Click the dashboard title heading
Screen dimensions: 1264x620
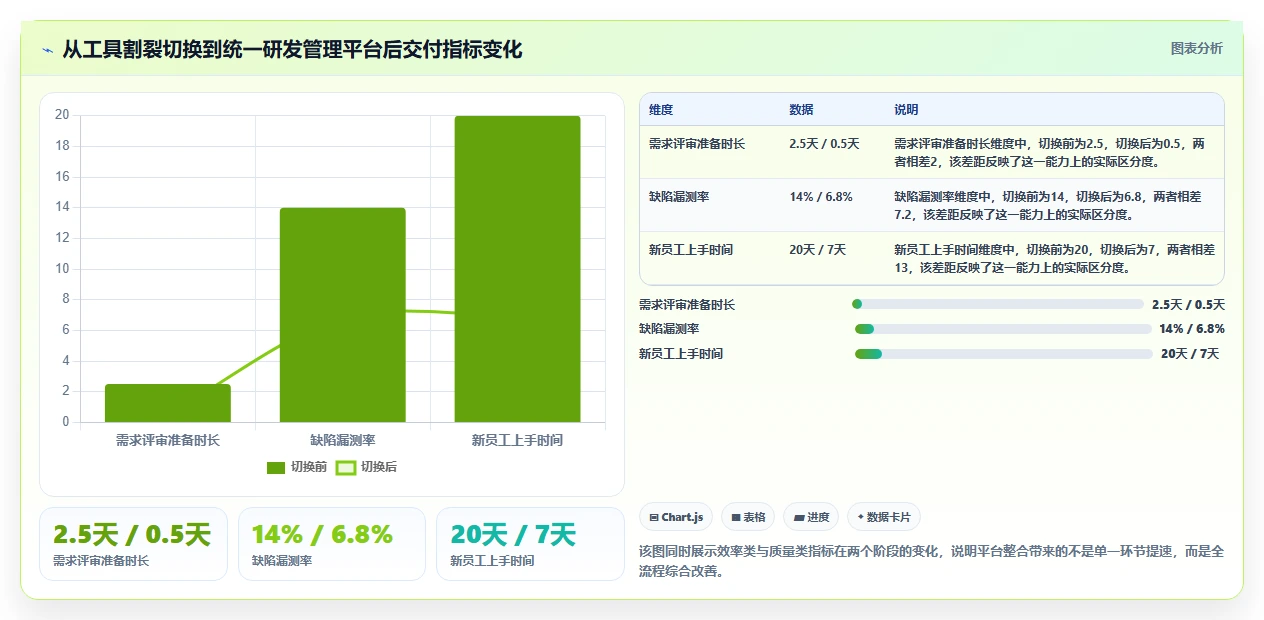[292, 49]
